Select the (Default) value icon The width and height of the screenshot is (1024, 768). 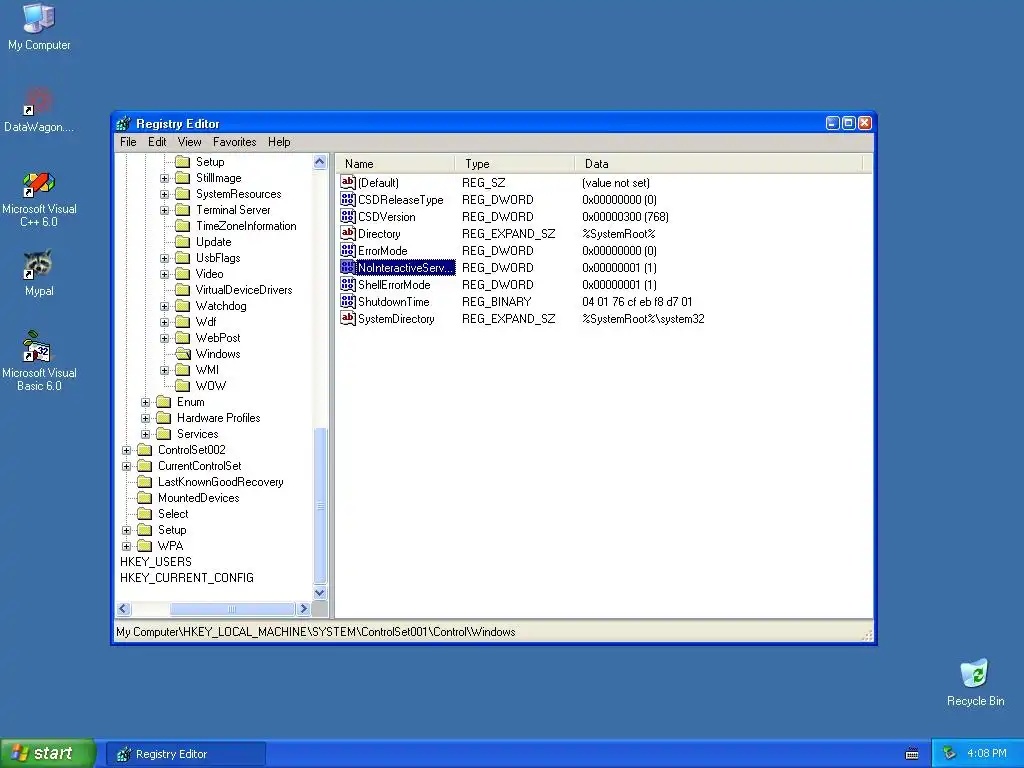tap(347, 182)
